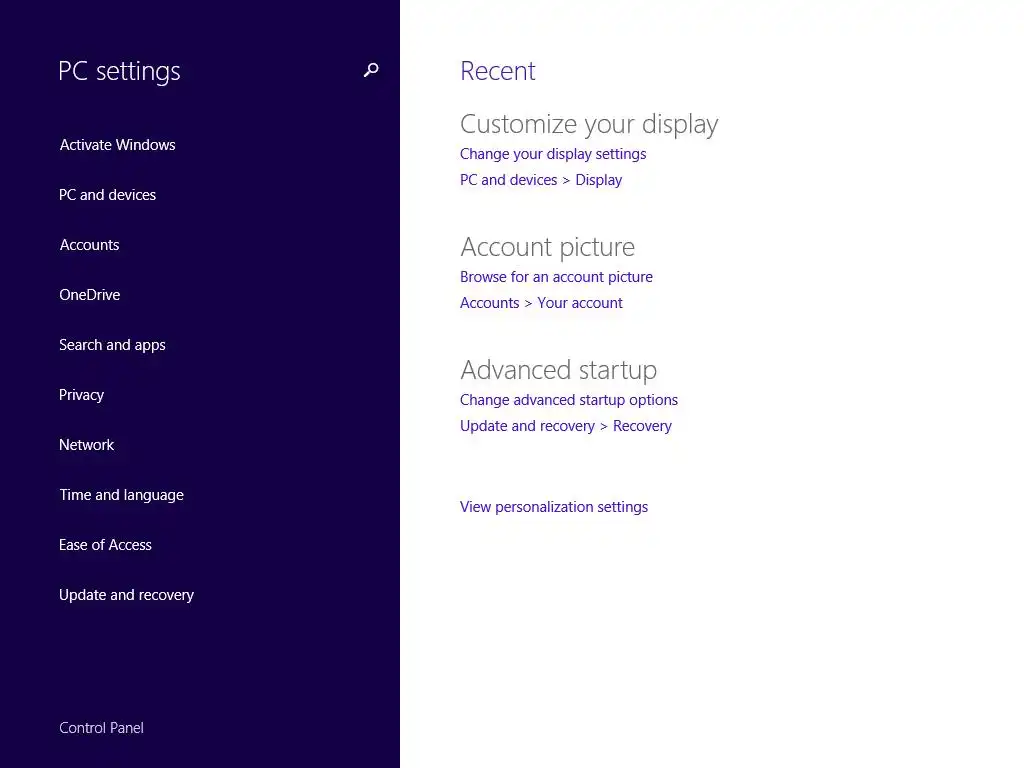Click Browse for an account picture
The width and height of the screenshot is (1024, 768).
556,277
